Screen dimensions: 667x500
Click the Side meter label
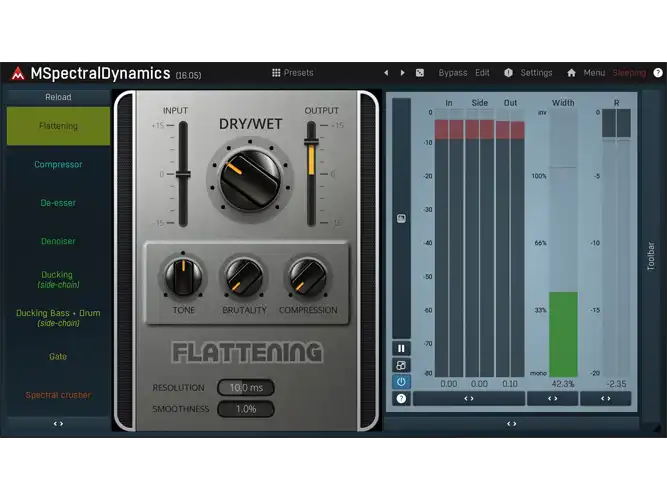coord(479,103)
